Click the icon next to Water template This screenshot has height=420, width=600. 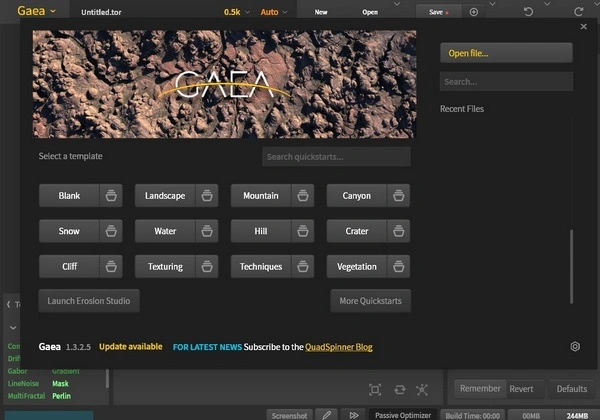[208, 232]
